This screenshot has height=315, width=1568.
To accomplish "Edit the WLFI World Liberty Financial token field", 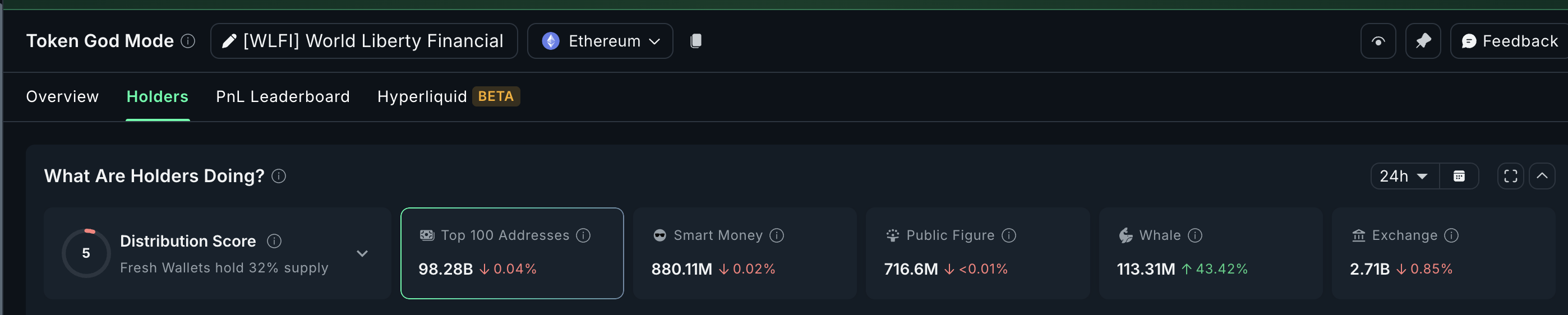I will click(364, 41).
